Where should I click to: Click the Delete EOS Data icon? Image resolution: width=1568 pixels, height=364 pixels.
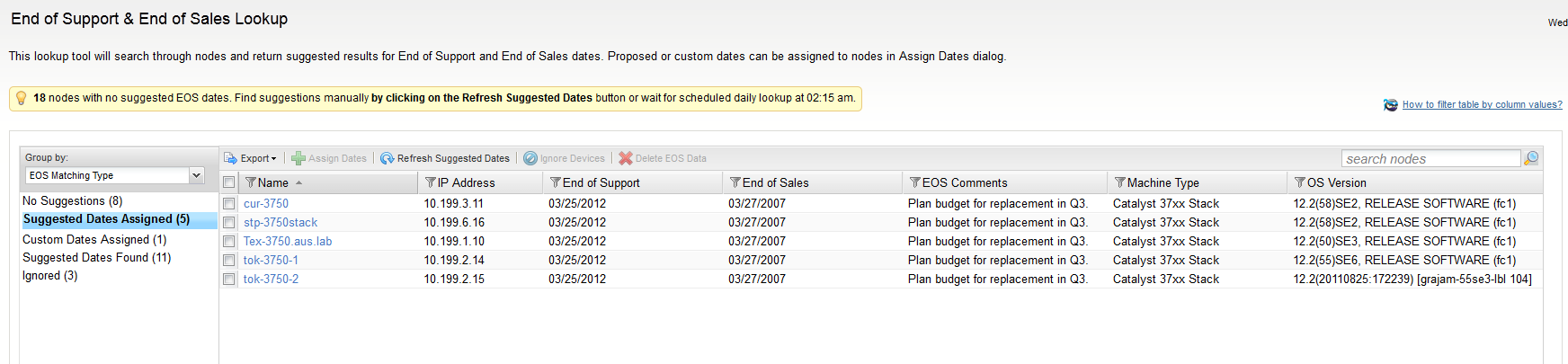point(626,158)
